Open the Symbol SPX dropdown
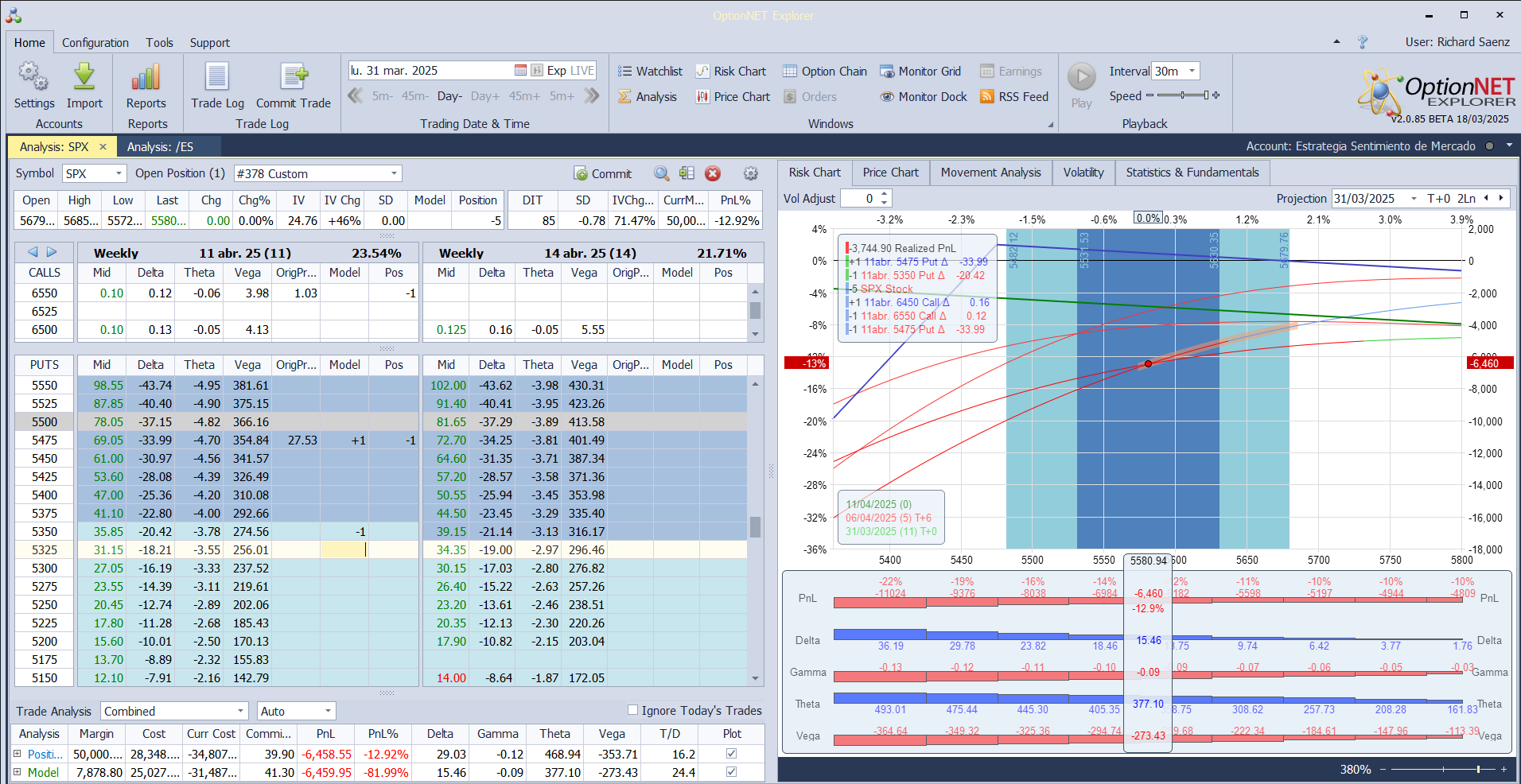The image size is (1521, 784). pyautogui.click(x=119, y=173)
